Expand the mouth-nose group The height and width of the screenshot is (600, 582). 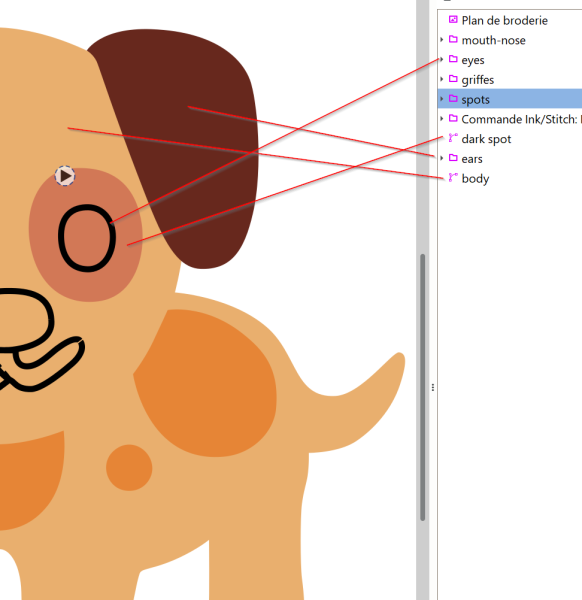[x=442, y=40]
